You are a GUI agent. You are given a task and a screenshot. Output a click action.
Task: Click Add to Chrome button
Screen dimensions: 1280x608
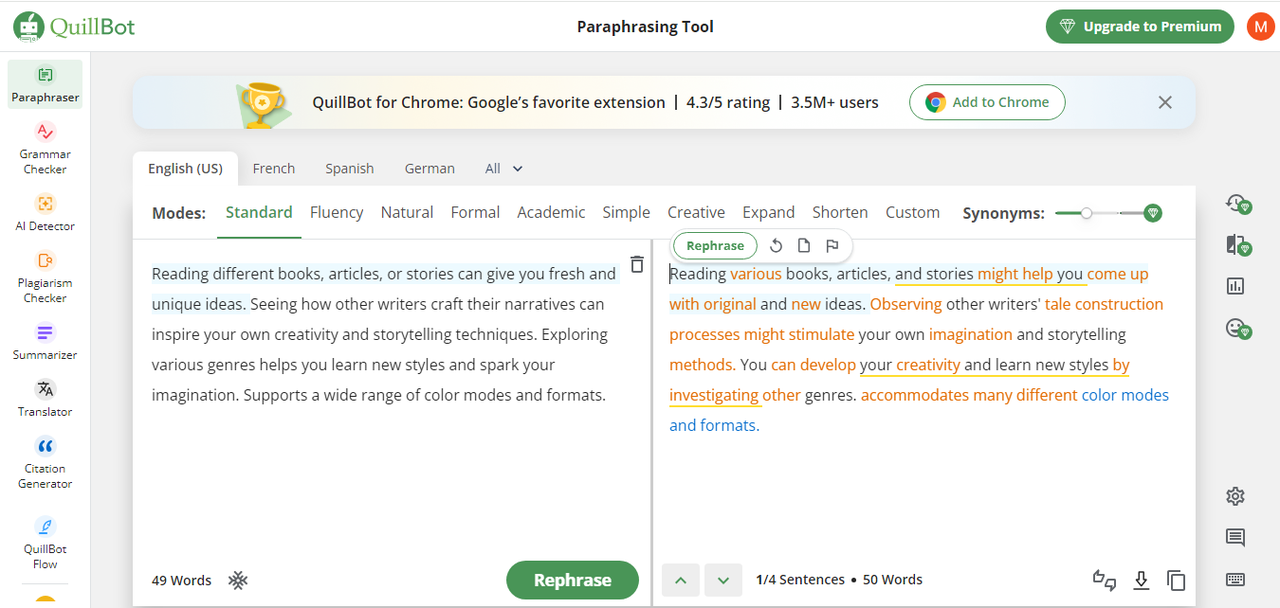point(987,102)
